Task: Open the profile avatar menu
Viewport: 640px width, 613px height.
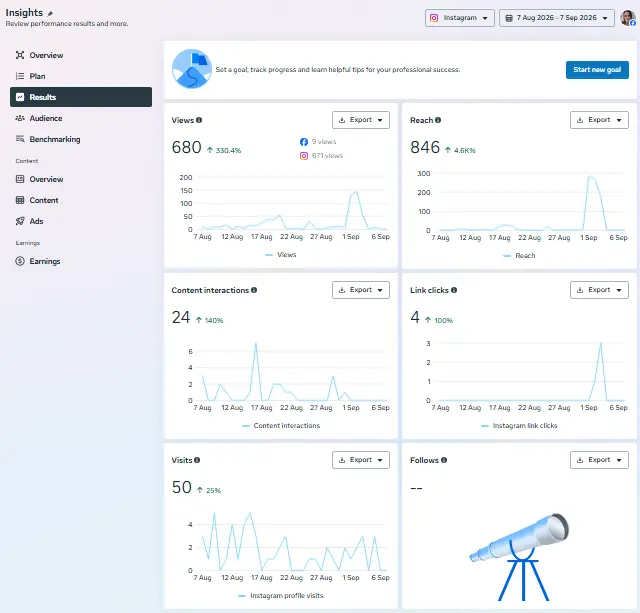Action: tap(628, 18)
